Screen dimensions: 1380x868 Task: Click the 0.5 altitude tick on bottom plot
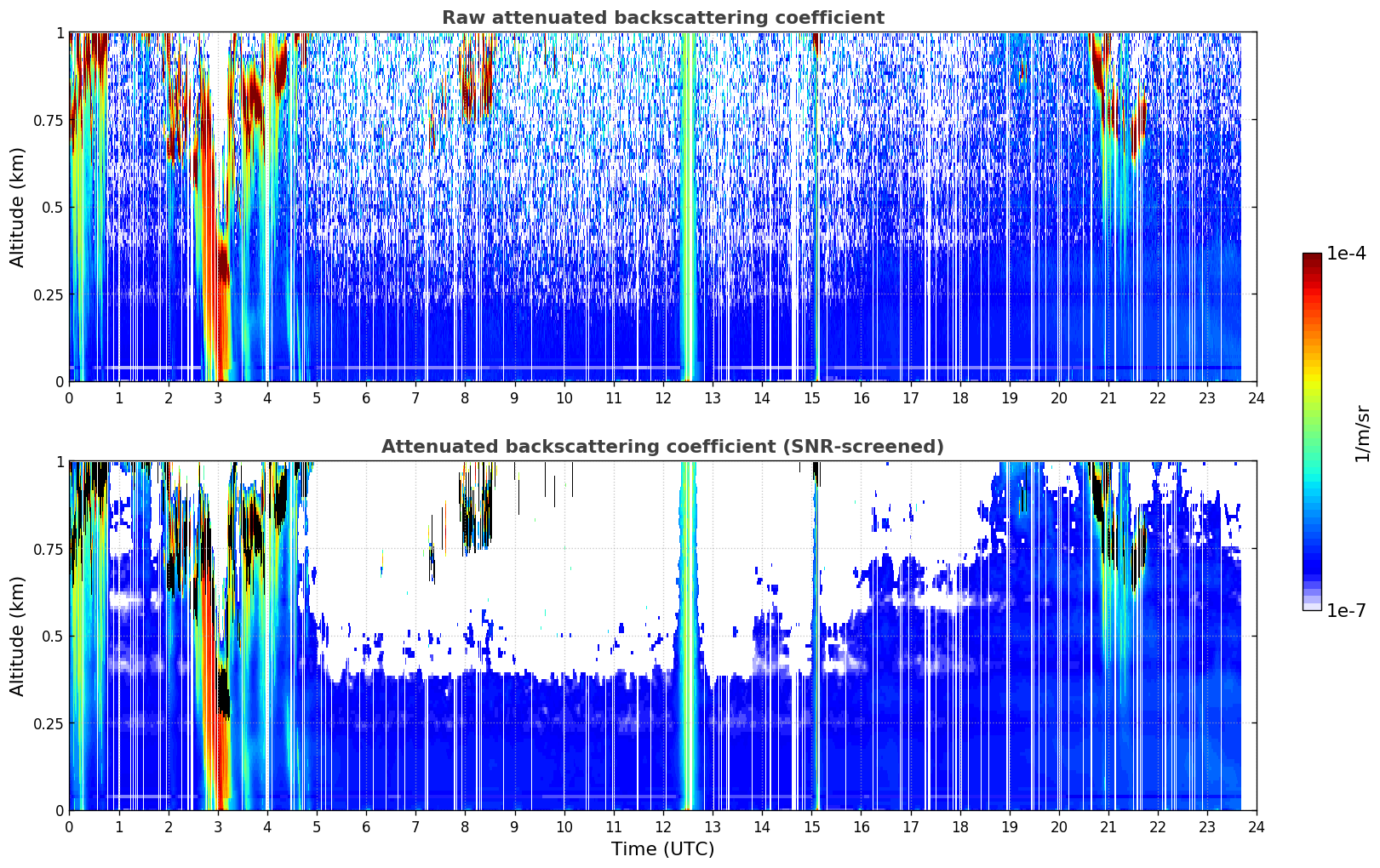54,636
